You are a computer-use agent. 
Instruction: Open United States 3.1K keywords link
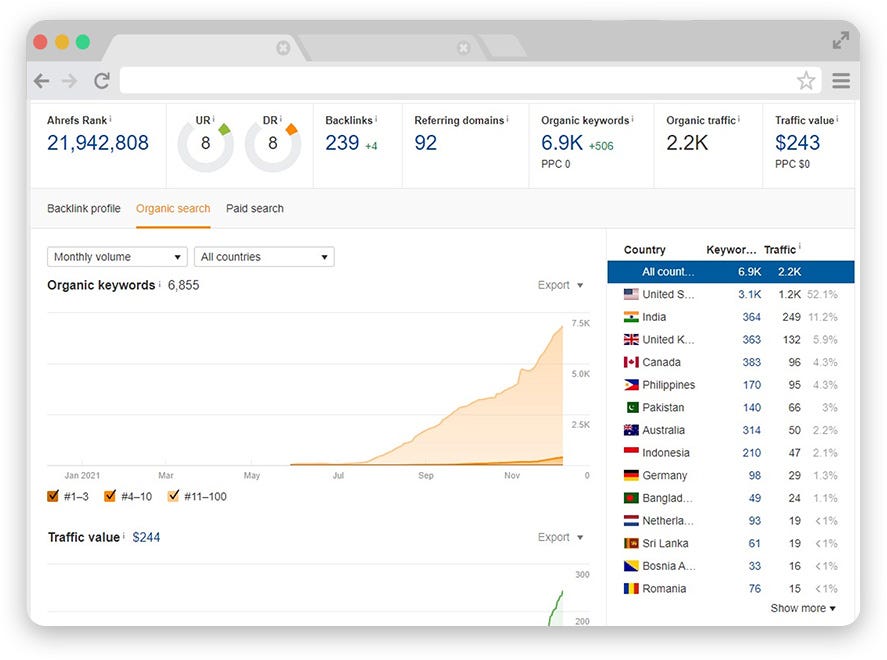coord(750,294)
